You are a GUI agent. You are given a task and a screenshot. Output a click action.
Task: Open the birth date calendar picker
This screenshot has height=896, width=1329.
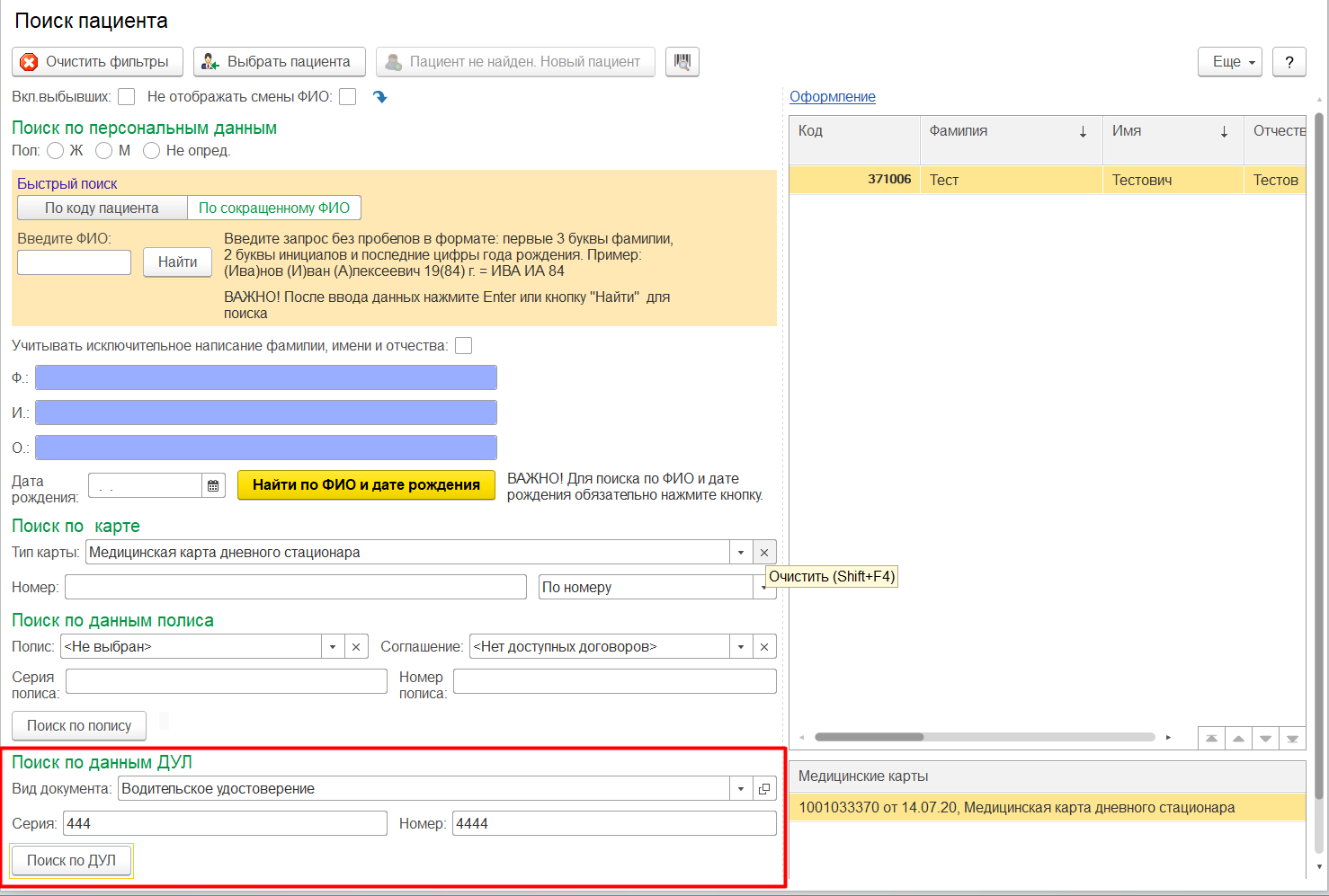coord(213,486)
